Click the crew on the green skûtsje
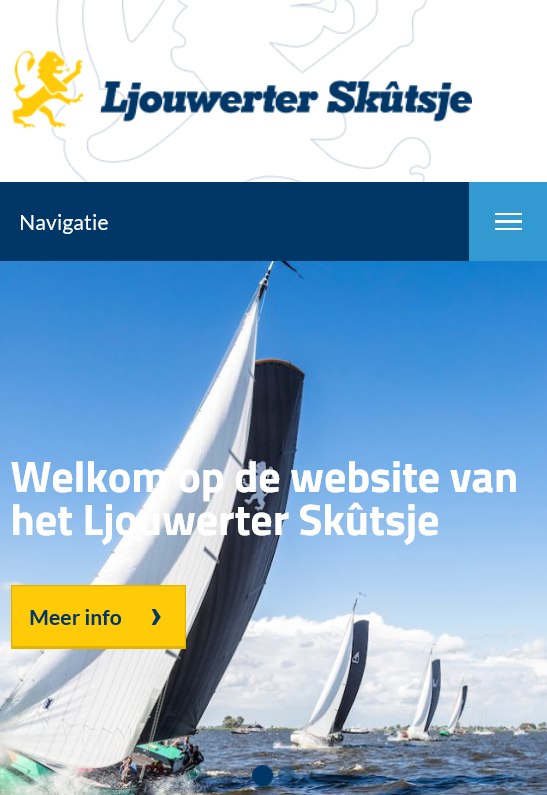This screenshot has height=795, width=547. [x=189, y=754]
